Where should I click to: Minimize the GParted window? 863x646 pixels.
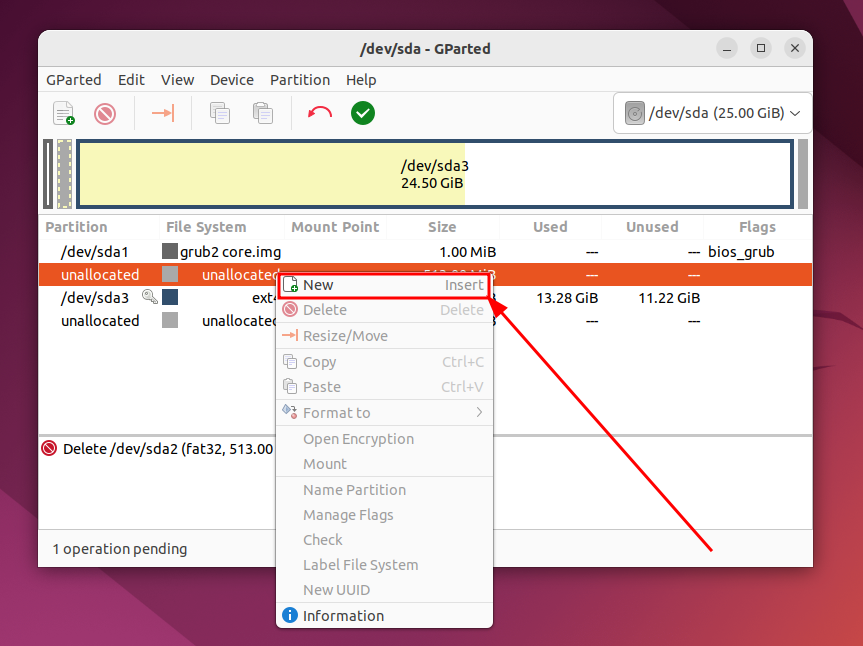tap(727, 48)
